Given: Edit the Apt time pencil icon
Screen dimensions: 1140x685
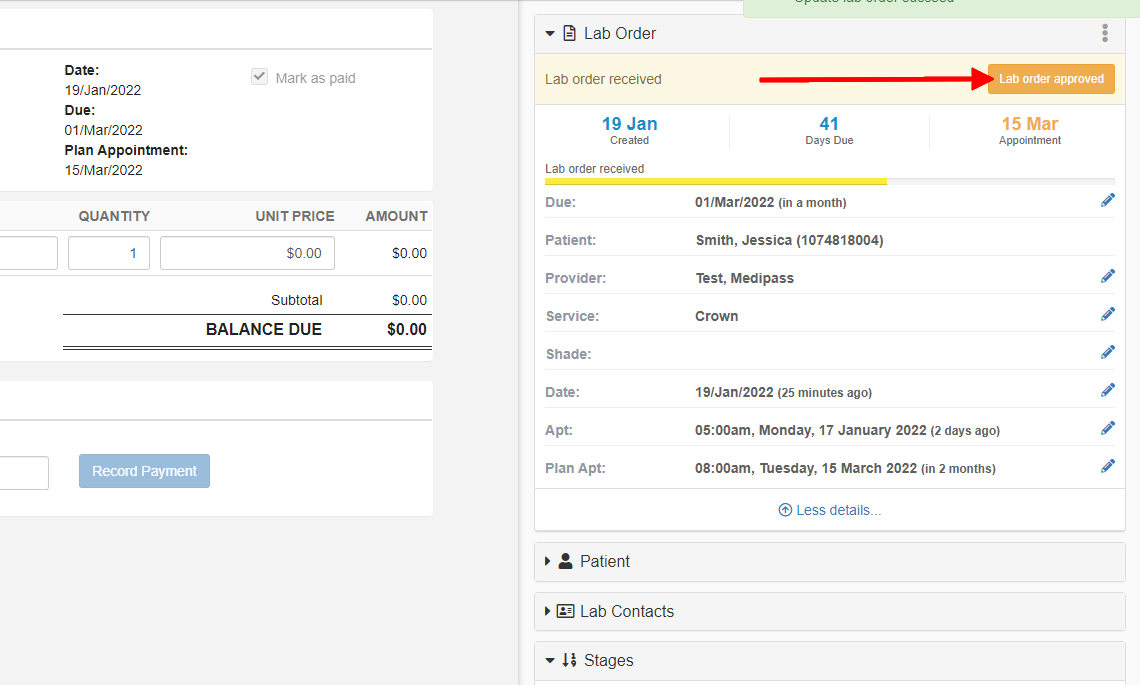Looking at the screenshot, I should point(1107,429).
